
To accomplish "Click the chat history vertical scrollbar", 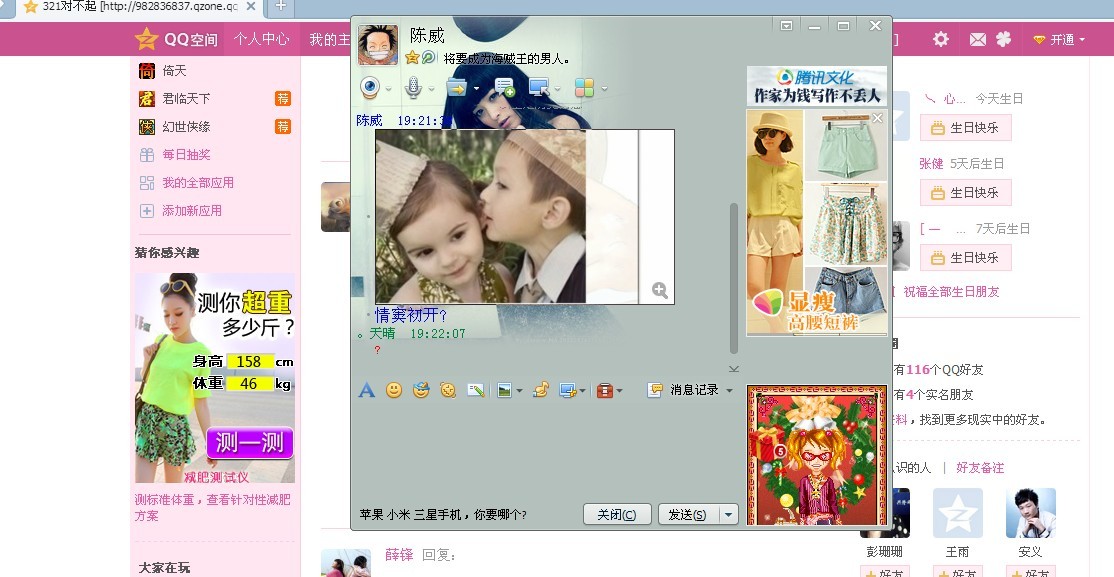I will pyautogui.click(x=734, y=278).
